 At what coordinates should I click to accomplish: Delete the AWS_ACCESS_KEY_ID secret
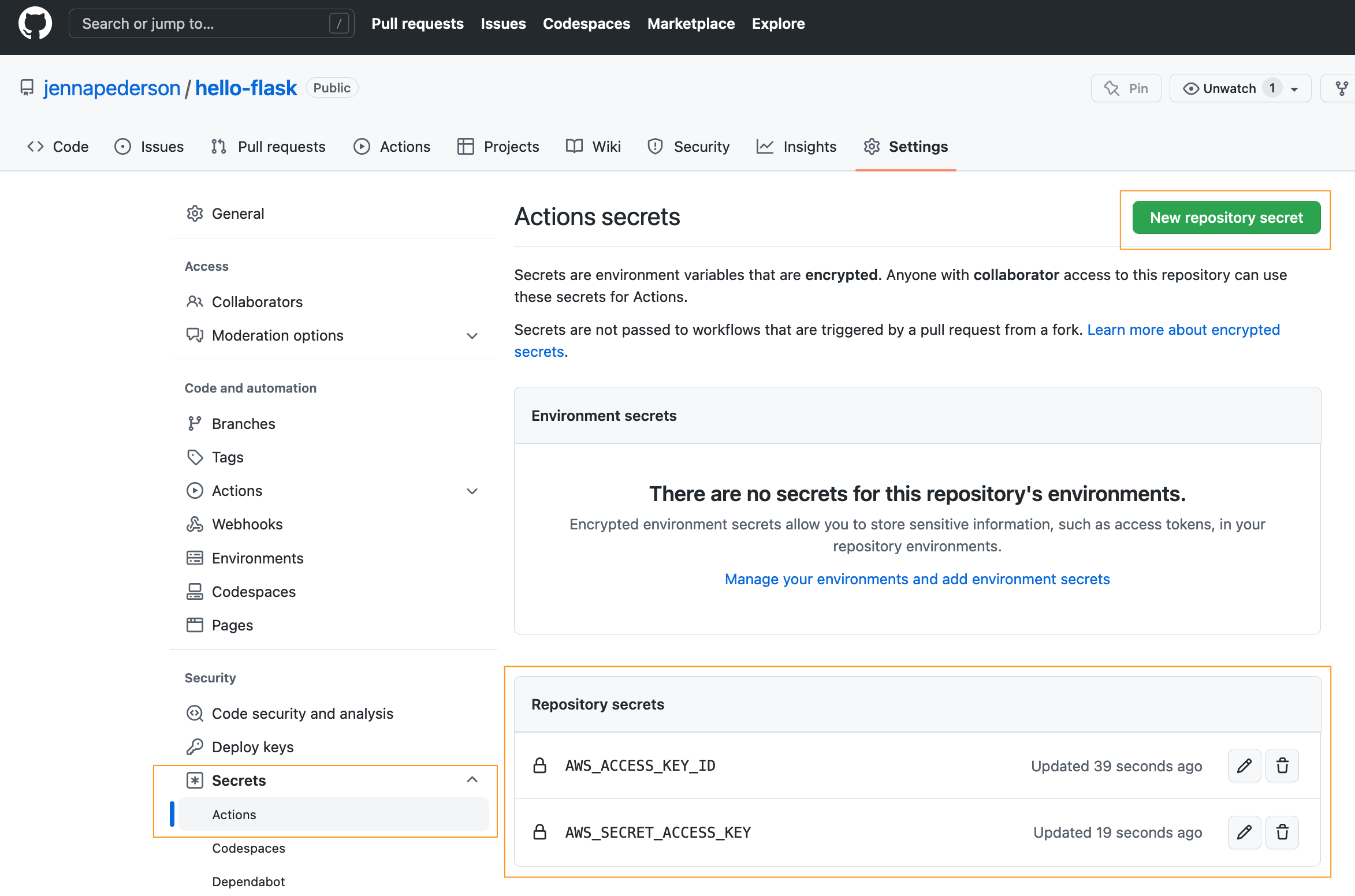coord(1282,766)
